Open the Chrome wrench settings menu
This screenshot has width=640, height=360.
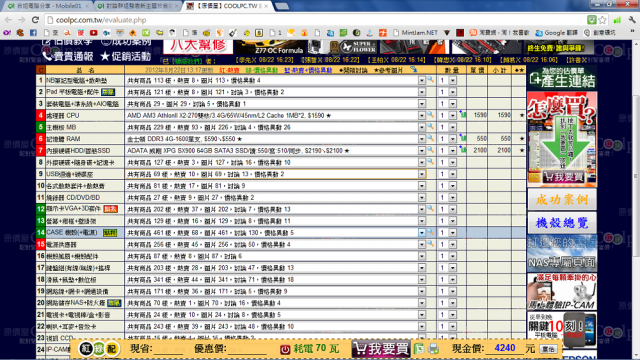coord(632,20)
